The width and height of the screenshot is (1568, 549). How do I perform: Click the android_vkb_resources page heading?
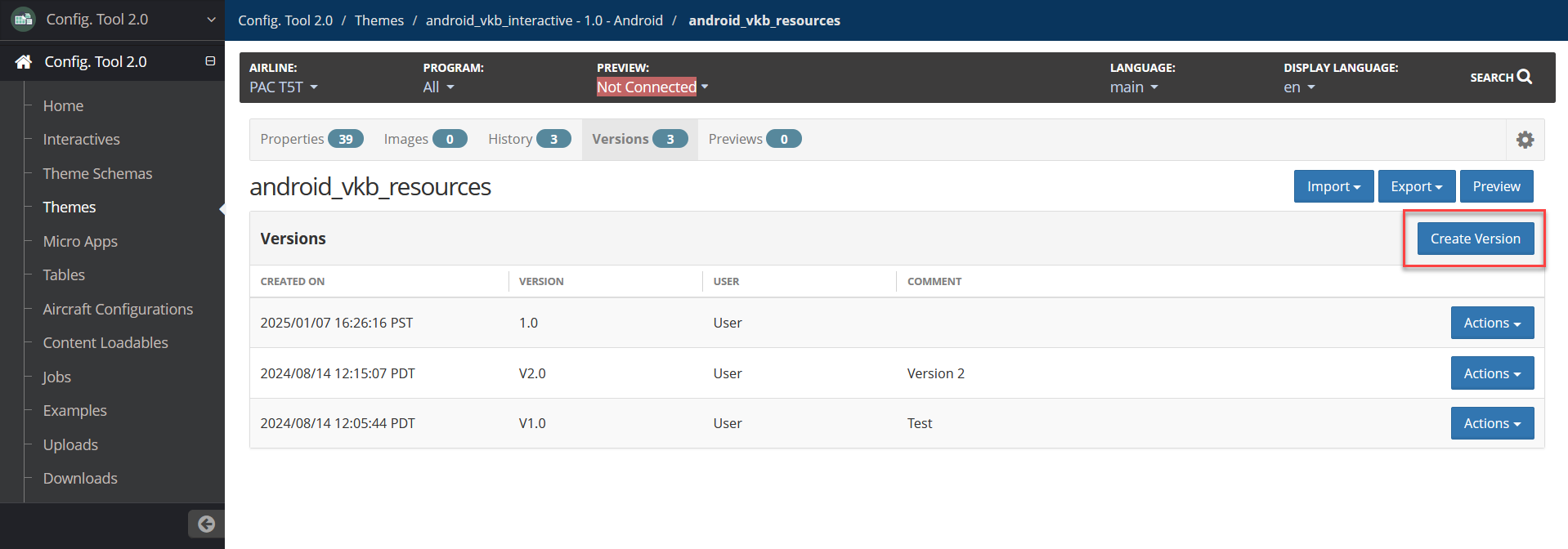click(x=370, y=187)
